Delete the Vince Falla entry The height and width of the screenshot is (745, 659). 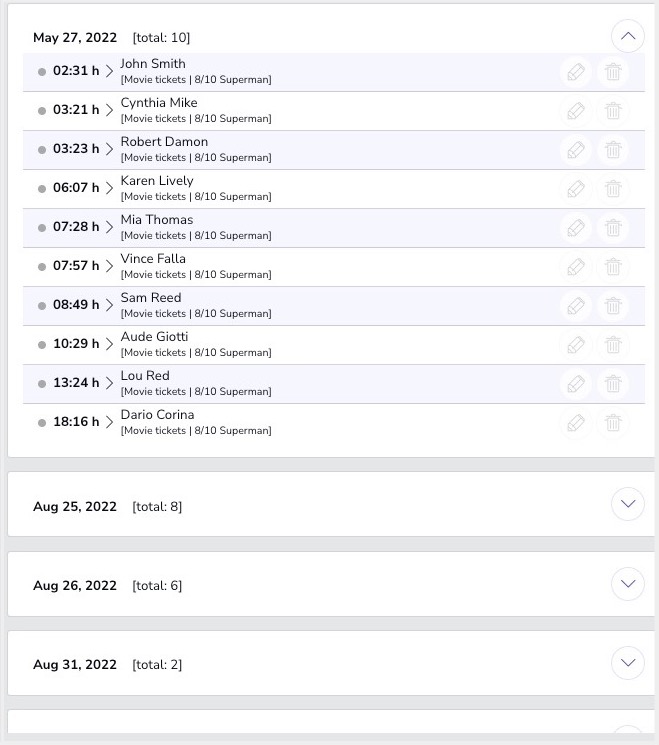[x=613, y=267]
